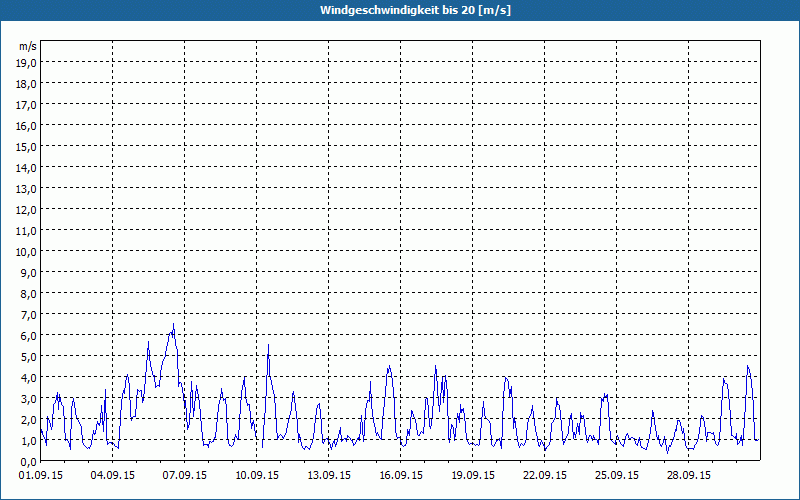Click the 2,0 y-axis label
The image size is (800, 500).
click(x=29, y=420)
